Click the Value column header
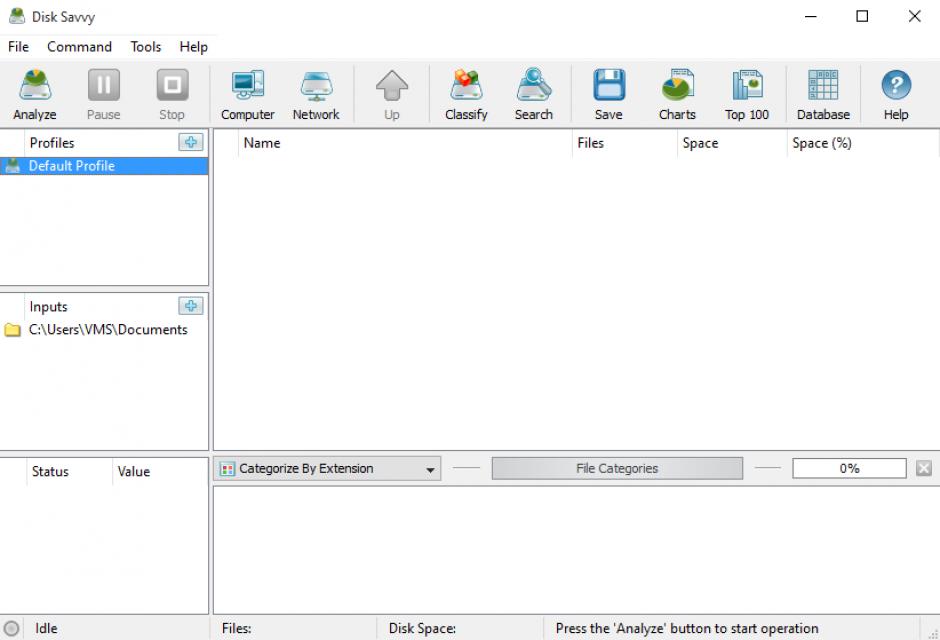 pos(160,472)
